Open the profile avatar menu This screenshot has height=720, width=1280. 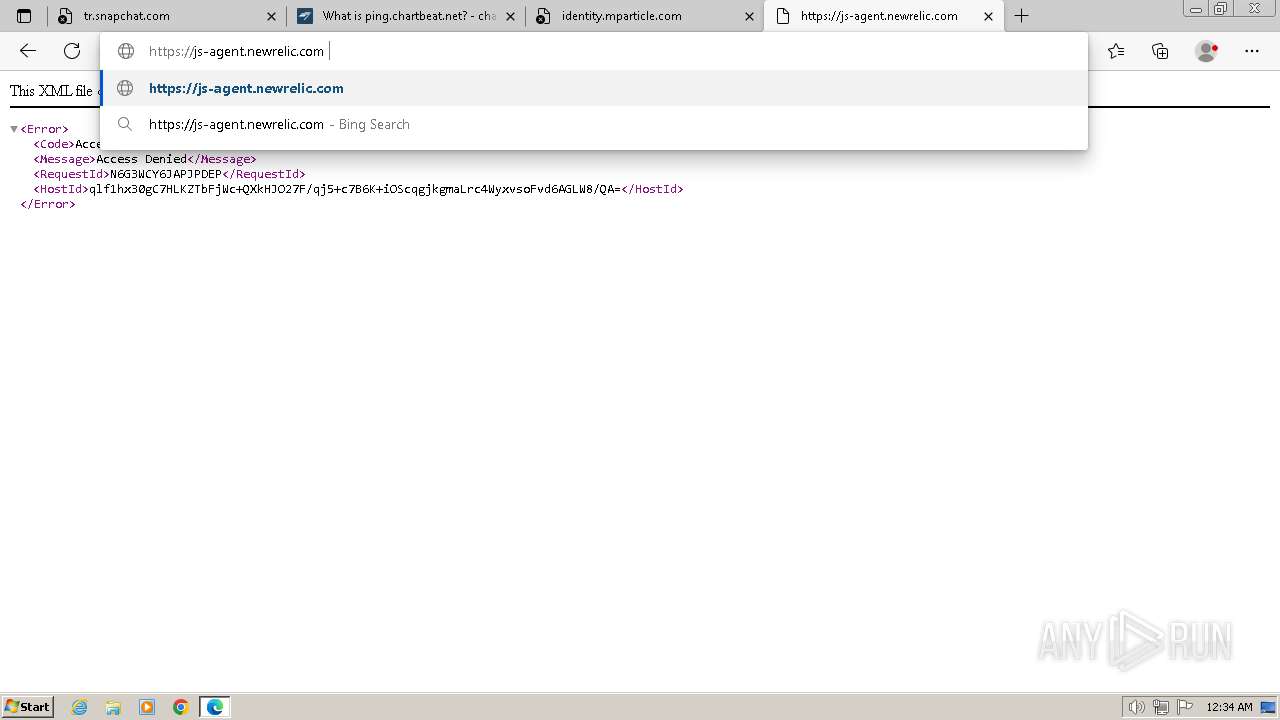tap(1207, 51)
